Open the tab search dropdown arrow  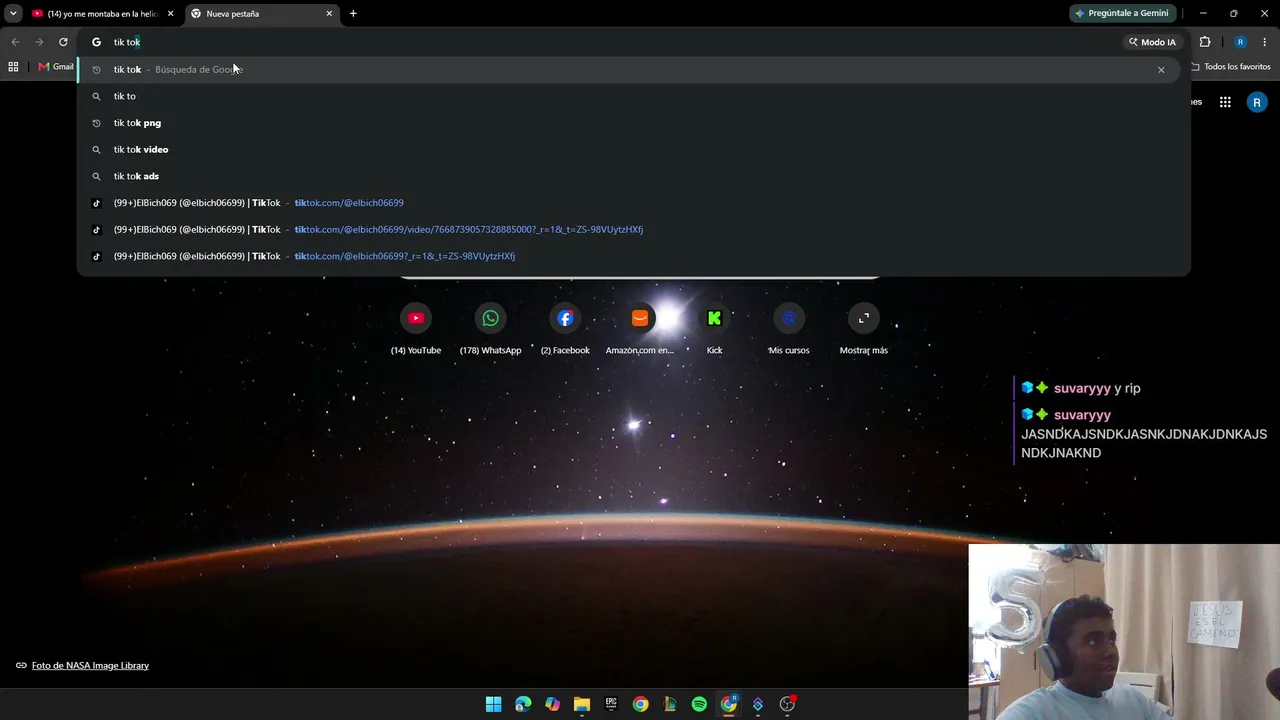pos(13,14)
